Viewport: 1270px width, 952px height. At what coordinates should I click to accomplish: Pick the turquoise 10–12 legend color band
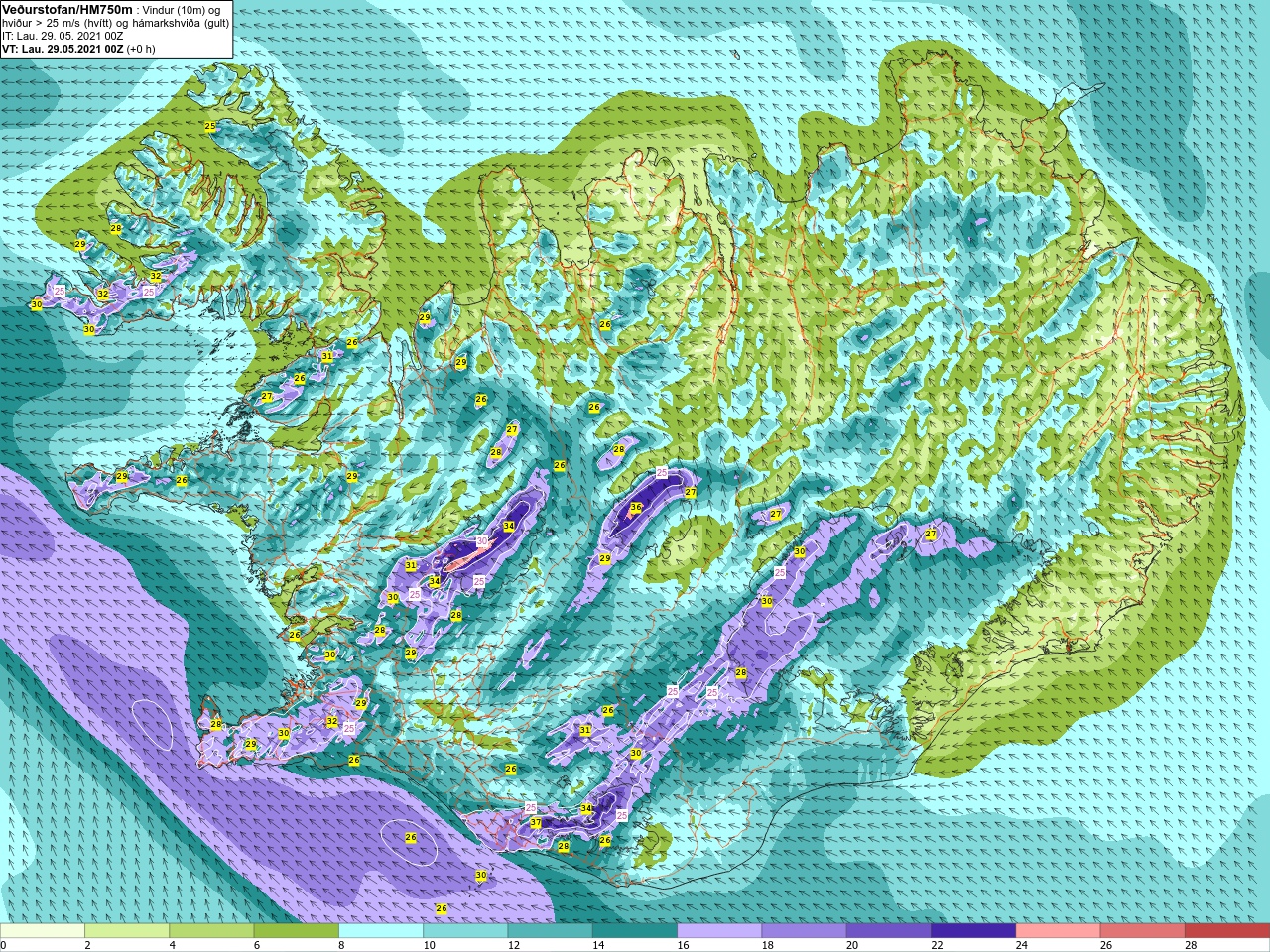pos(465,931)
